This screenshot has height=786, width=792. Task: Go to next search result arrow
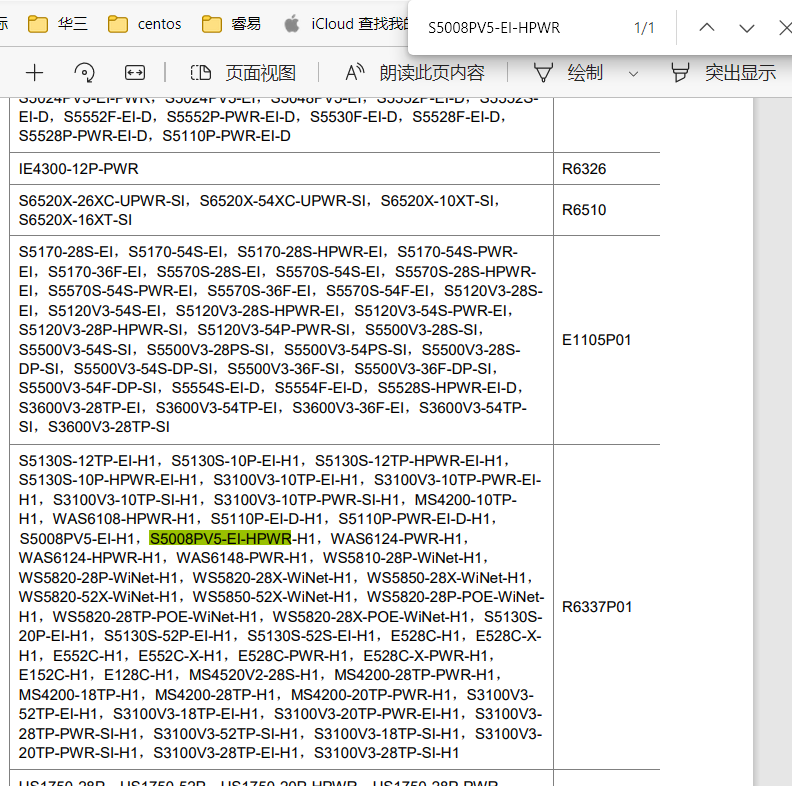tap(747, 28)
